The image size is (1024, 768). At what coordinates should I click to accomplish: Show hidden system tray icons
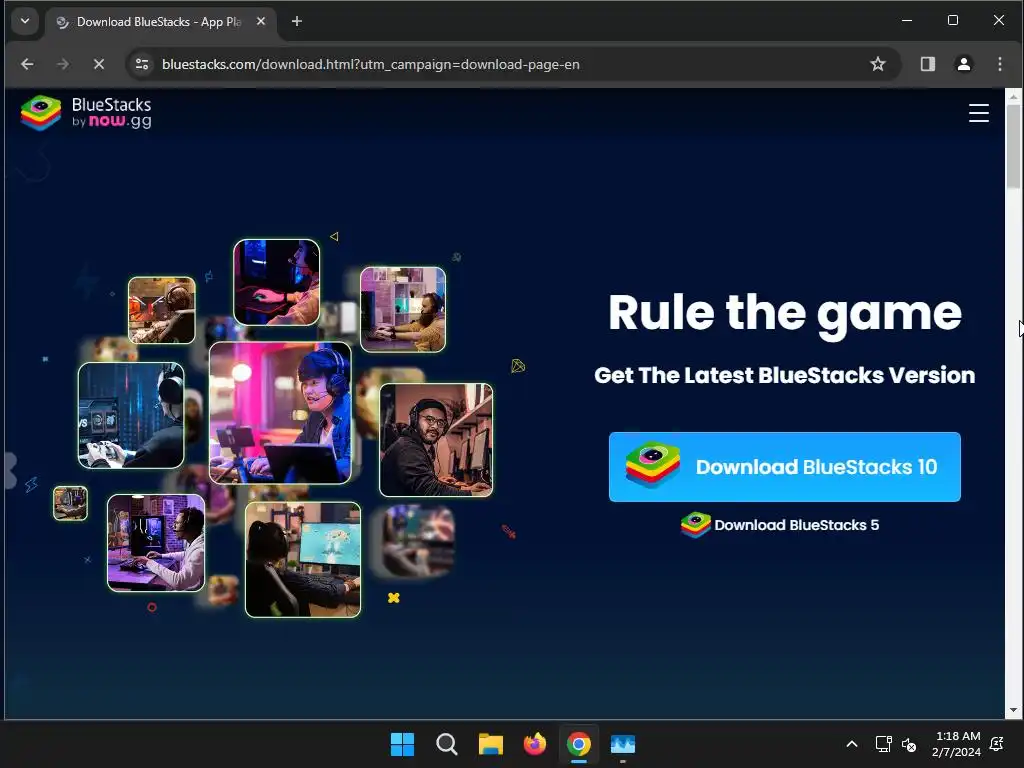click(852, 744)
